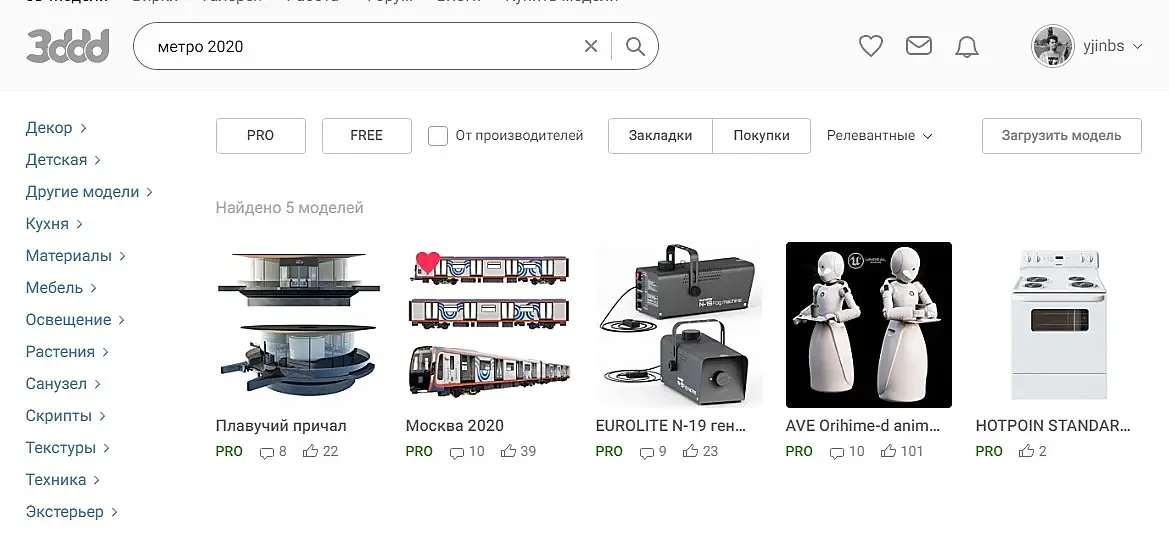The image size is (1169, 537).
Task: Open the Москва 2020 model link
Action: click(x=455, y=426)
